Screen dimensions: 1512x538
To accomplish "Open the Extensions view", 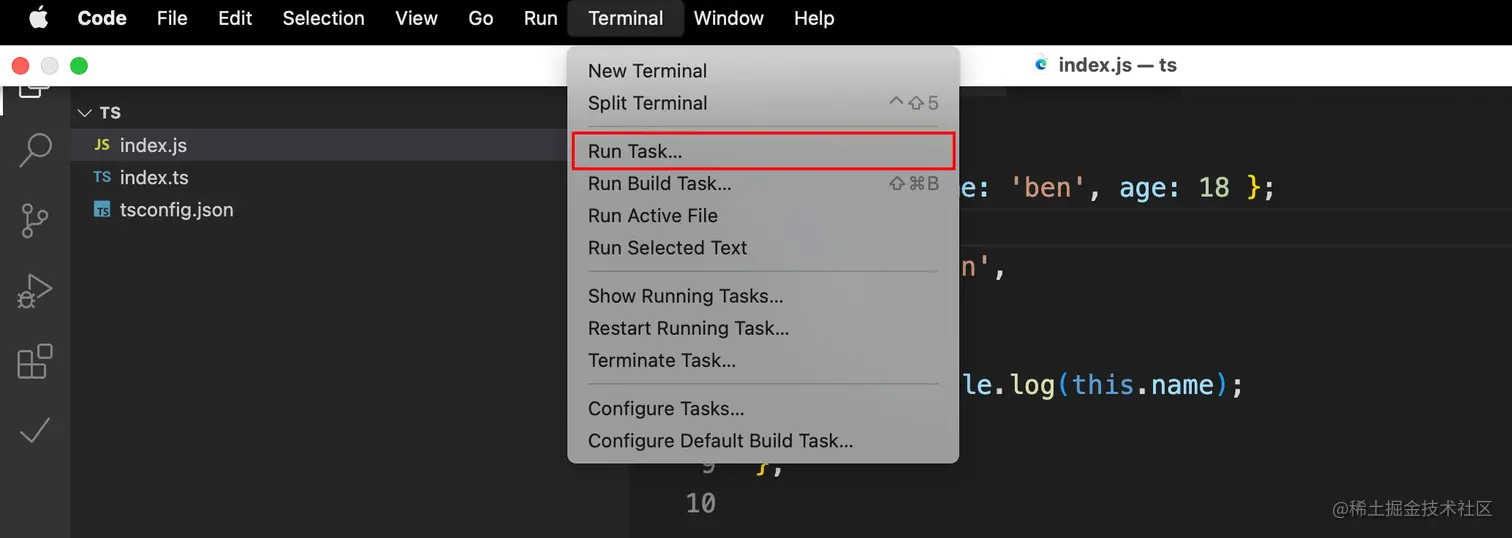I will [x=35, y=362].
